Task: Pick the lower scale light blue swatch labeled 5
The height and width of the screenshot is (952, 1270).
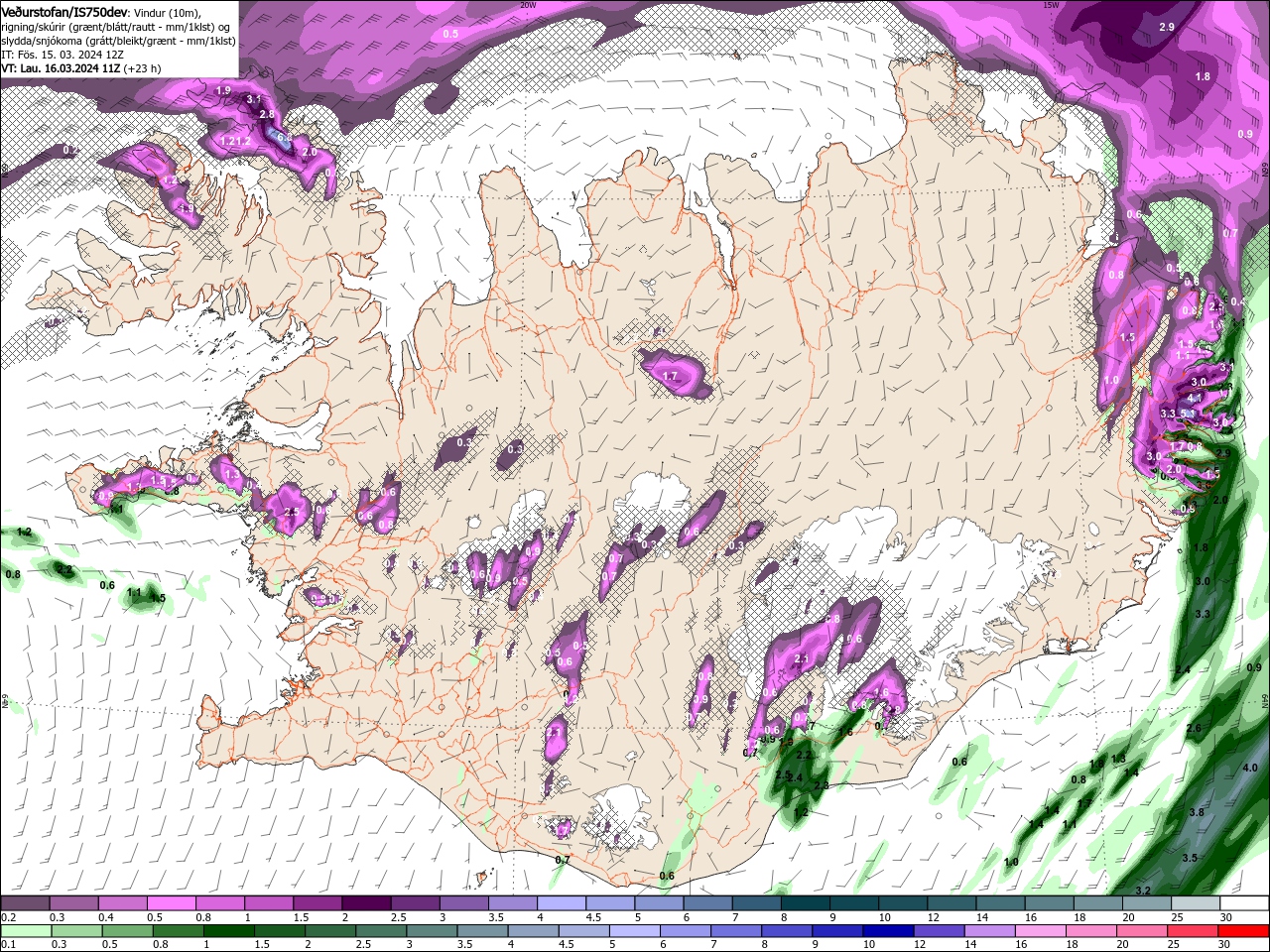Action: click(636, 931)
